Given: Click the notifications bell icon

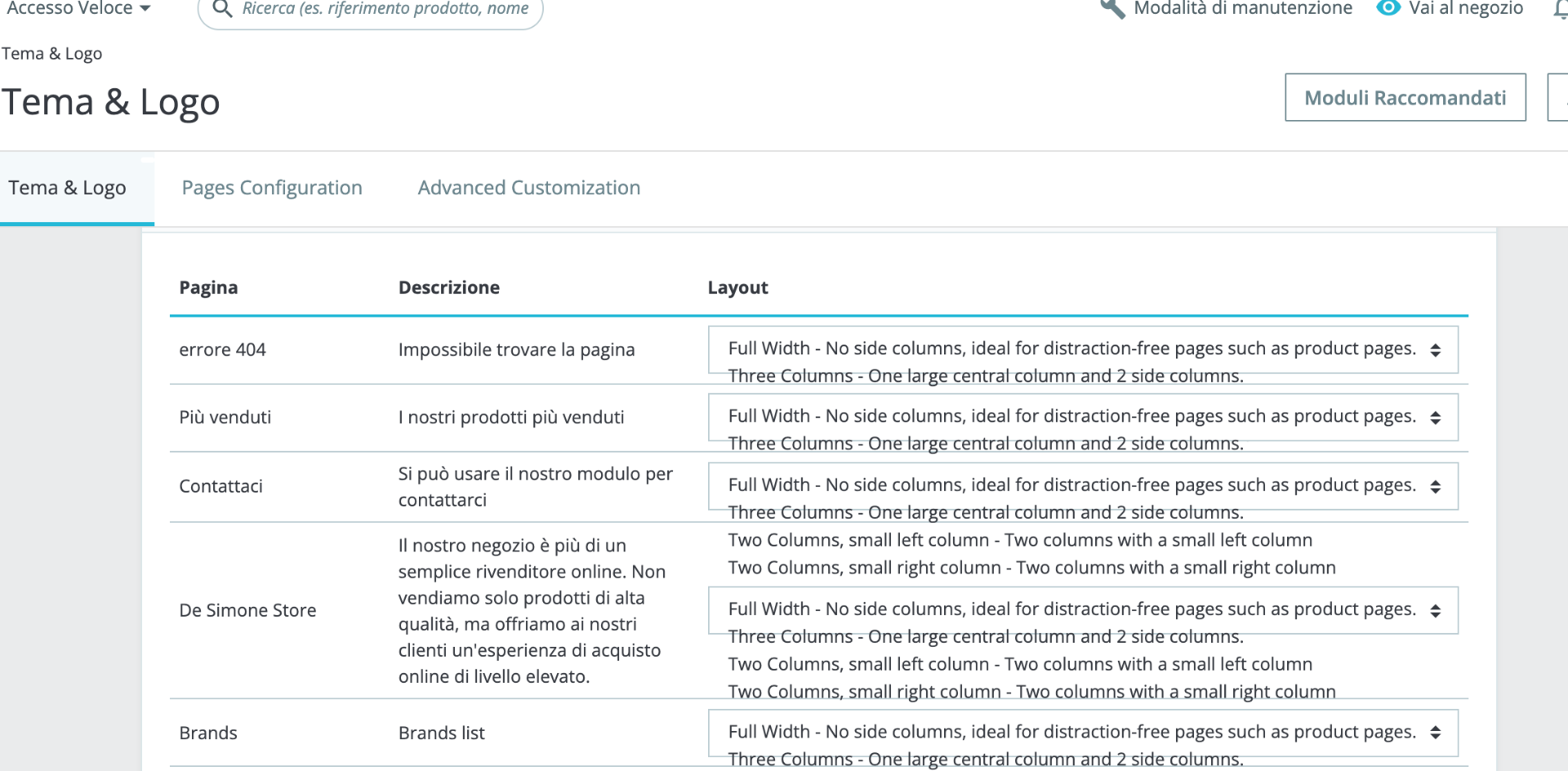Looking at the screenshot, I should pyautogui.click(x=1560, y=9).
